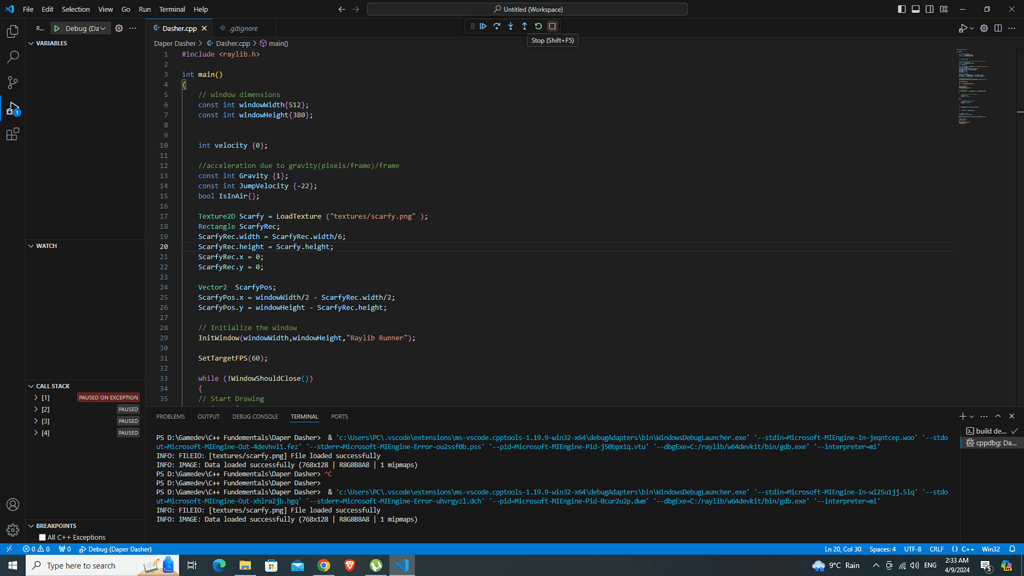Open the Source Control view
The width and height of the screenshot is (1024, 576).
click(13, 83)
